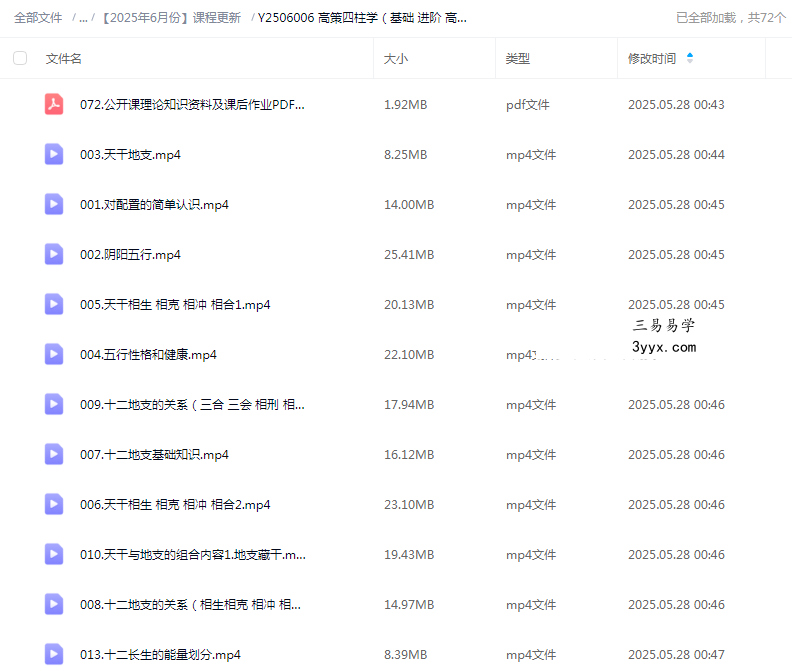Viewport: 792px width, 671px height.
Task: Click video icon for 001.对配置的简单认识.mp4
Action: point(54,204)
